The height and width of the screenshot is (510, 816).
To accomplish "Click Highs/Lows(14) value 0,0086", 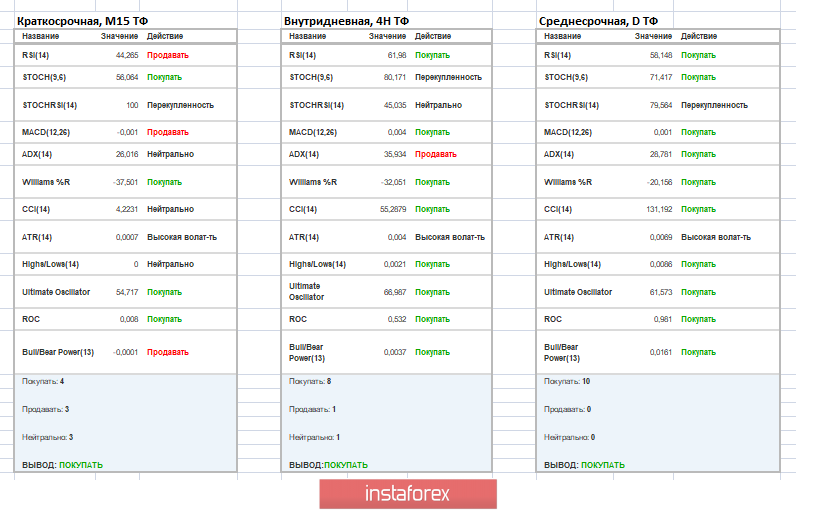I will tap(661, 264).
